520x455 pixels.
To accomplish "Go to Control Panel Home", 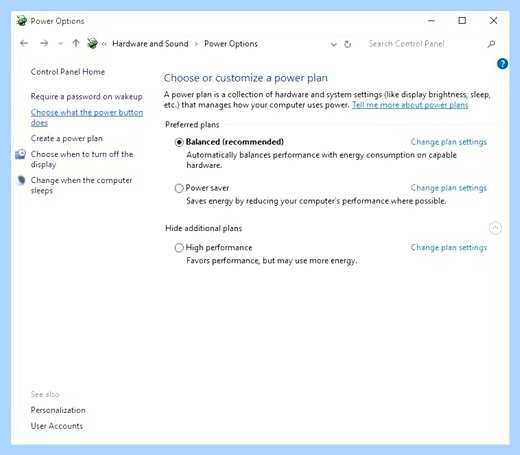I will click(68, 72).
